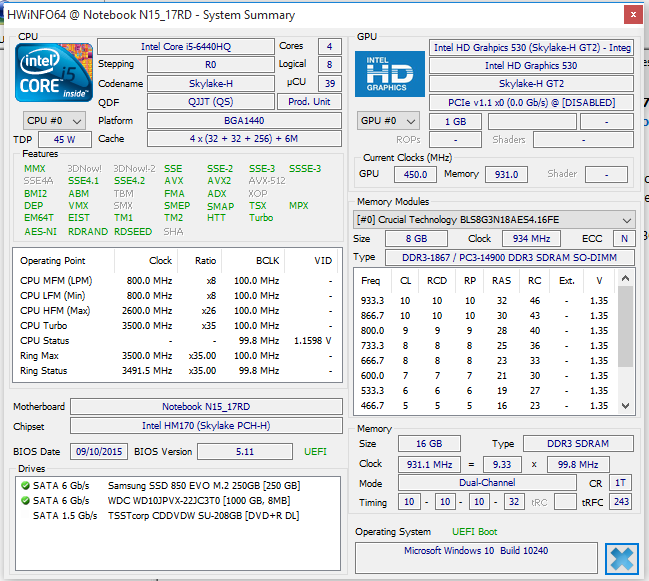Image resolution: width=649 pixels, height=581 pixels.
Task: Click the Turbo feature label
Action: click(x=261, y=218)
